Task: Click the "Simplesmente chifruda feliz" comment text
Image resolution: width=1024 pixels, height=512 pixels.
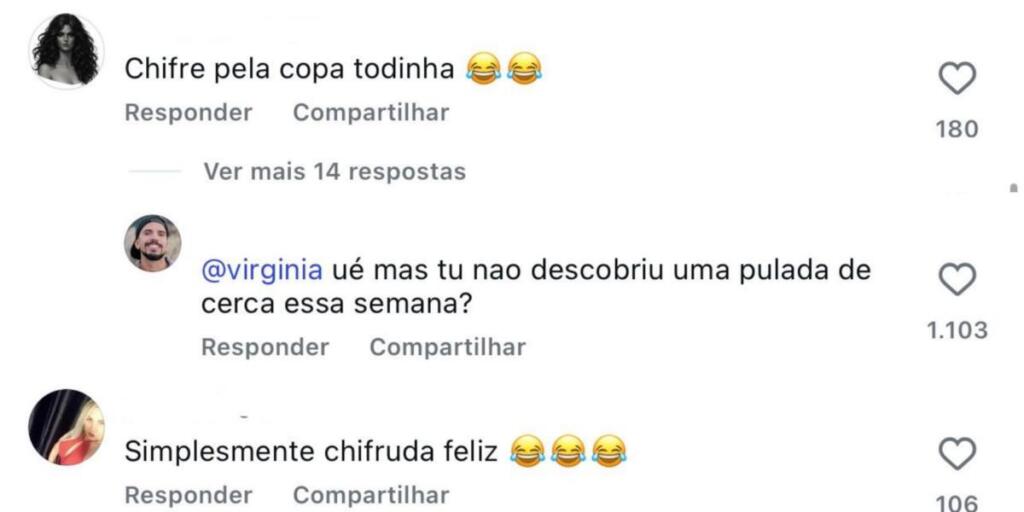Action: 310,452
